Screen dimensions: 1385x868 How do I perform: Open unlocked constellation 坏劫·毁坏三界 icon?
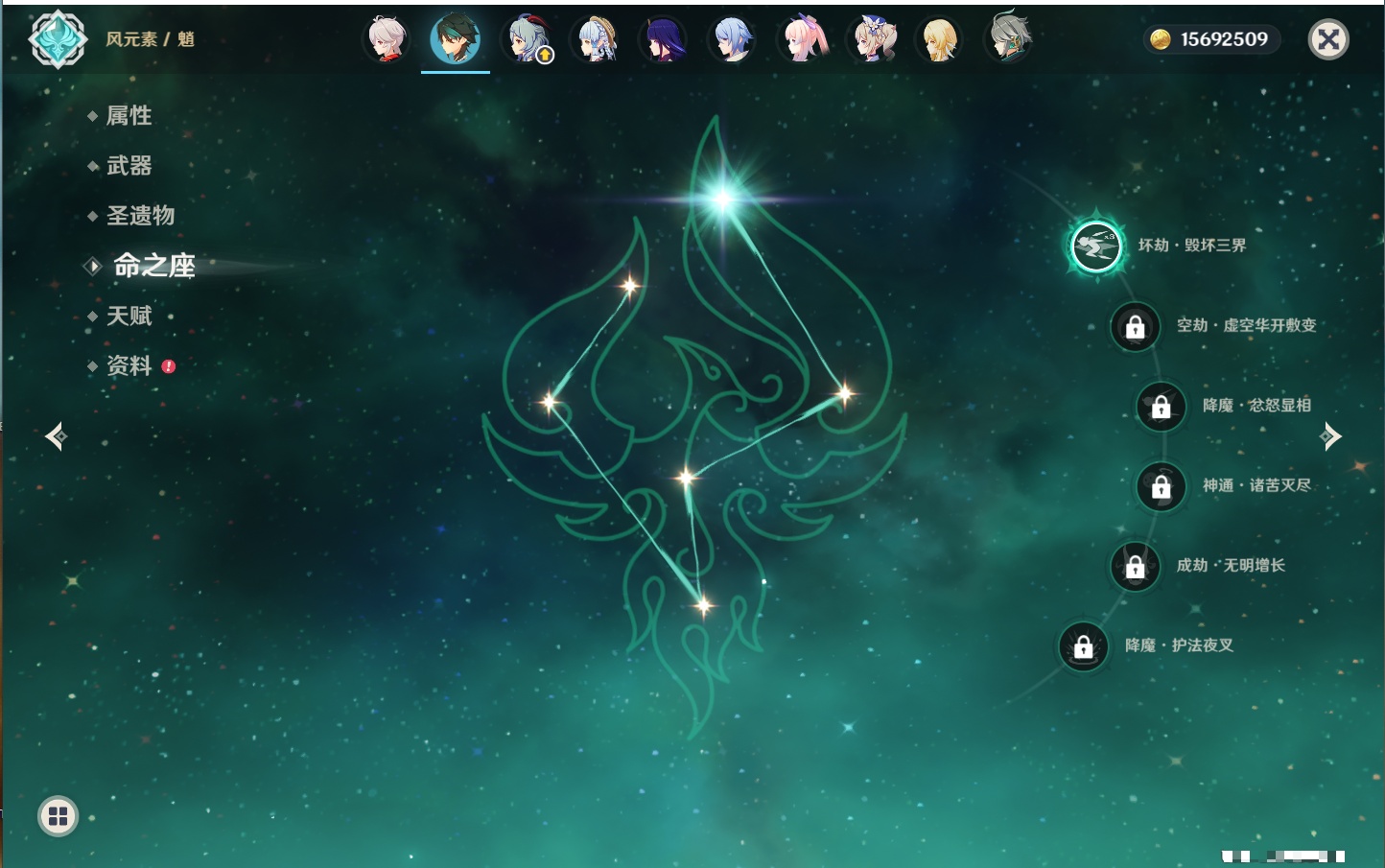(1095, 246)
